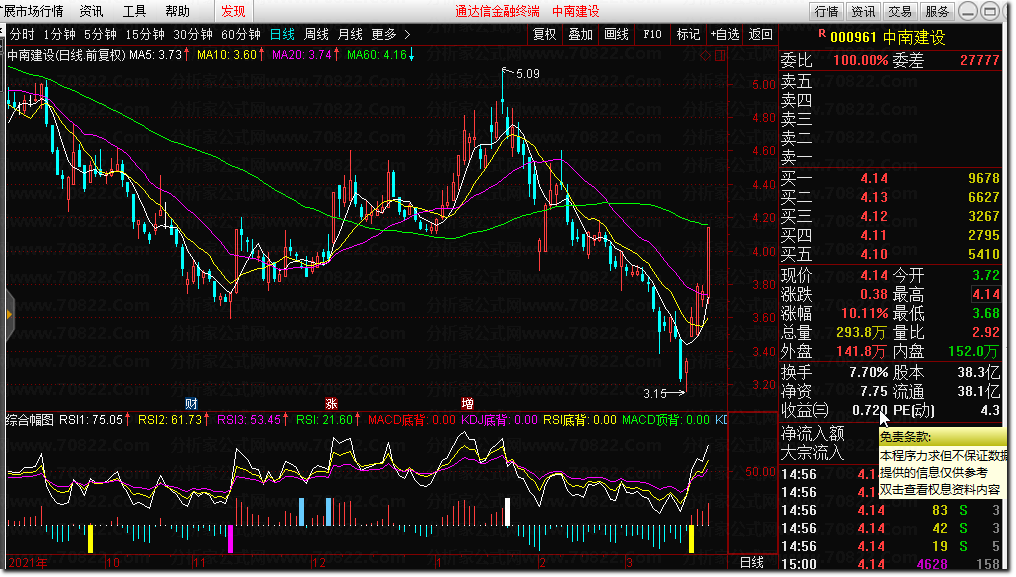Open the 交易 trading button
This screenshot has height=577, width=1016.
click(x=900, y=11)
